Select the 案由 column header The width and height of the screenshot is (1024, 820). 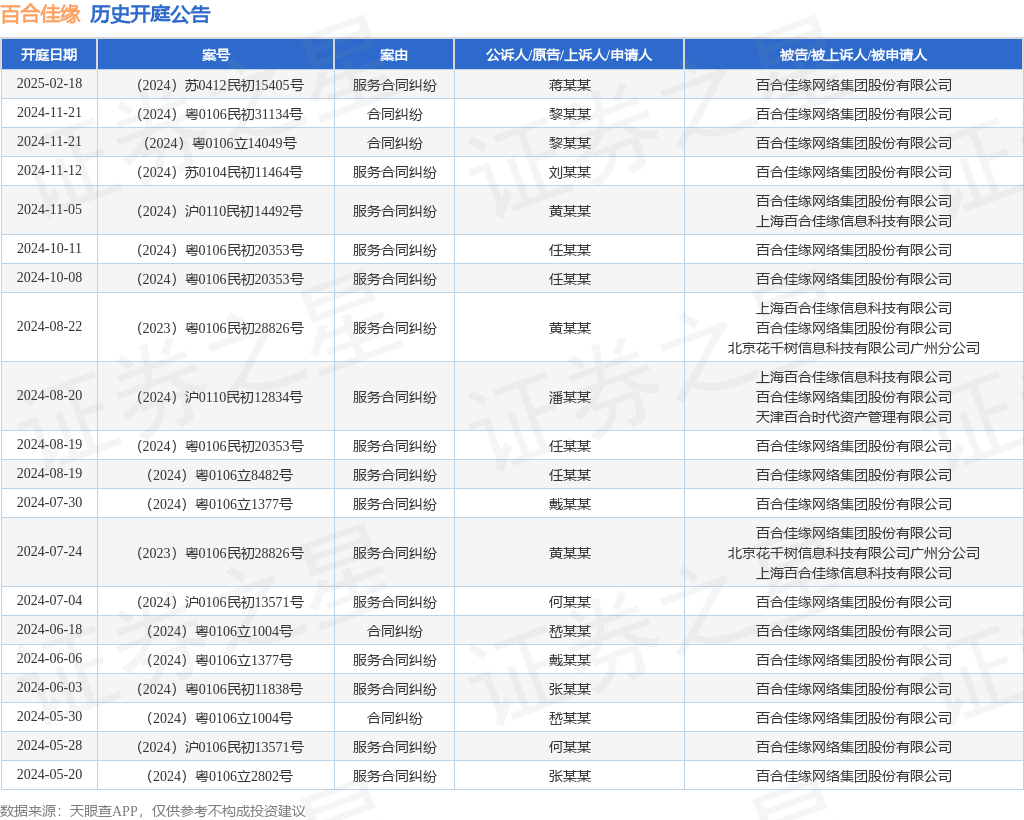click(394, 55)
